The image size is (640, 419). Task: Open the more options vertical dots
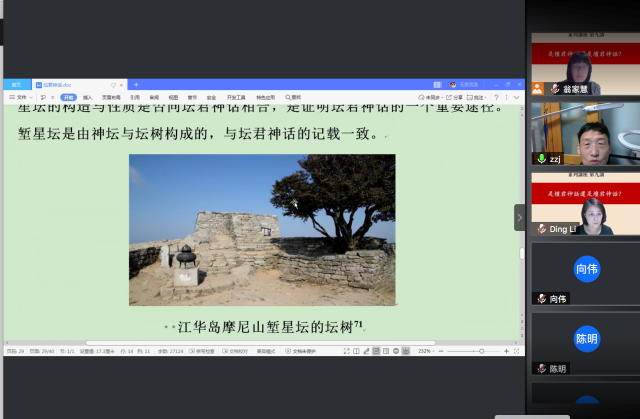point(507,98)
